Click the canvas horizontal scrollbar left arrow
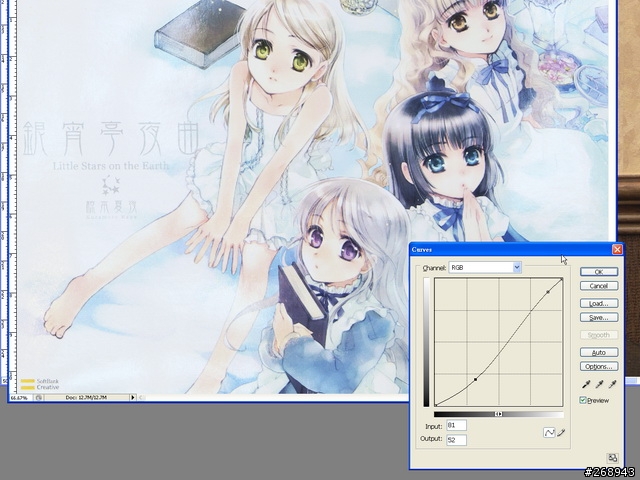 tap(141, 397)
